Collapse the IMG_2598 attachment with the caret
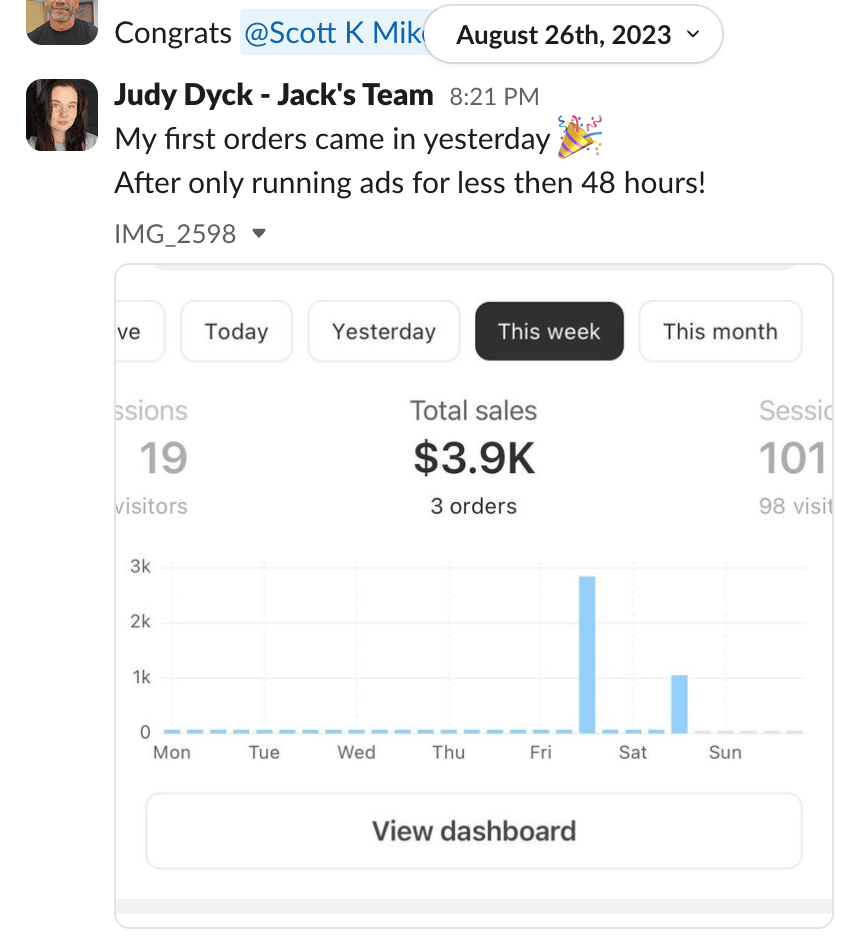This screenshot has height=936, width=860. (259, 234)
